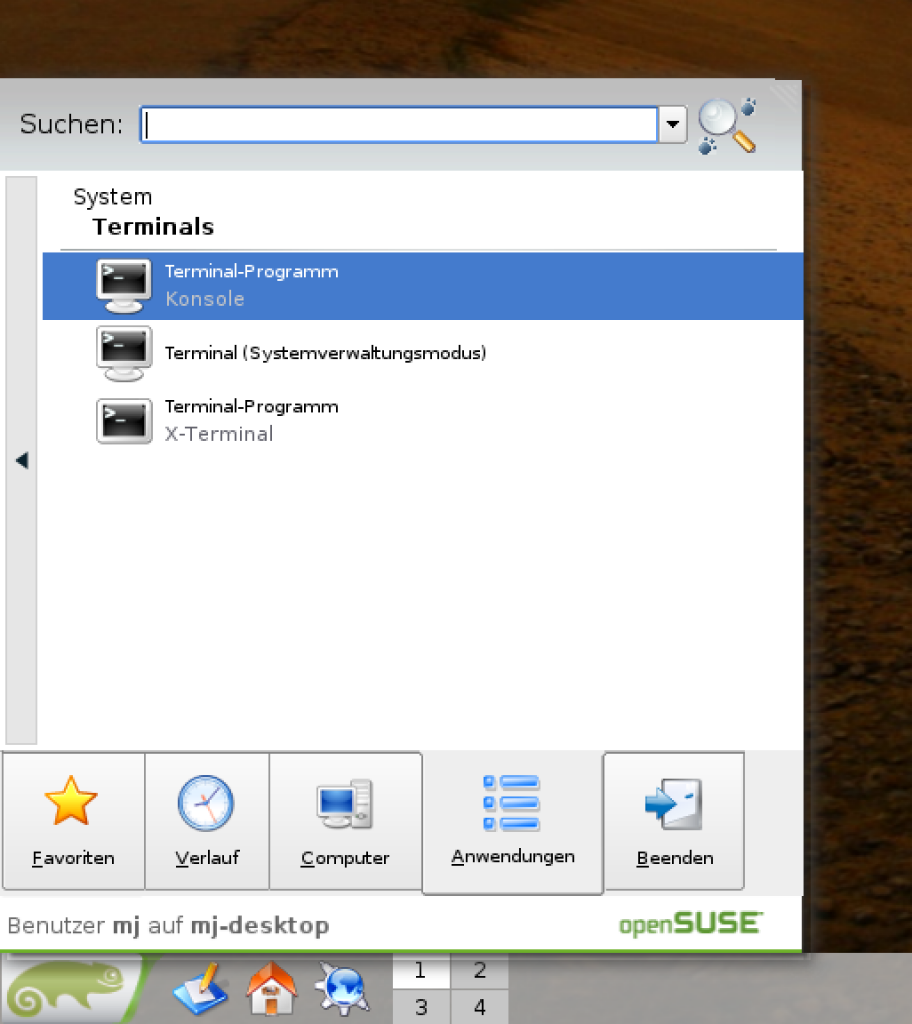Screen dimensions: 912x1024
Task: Switch to the Favoriten tab
Action: 73,821
